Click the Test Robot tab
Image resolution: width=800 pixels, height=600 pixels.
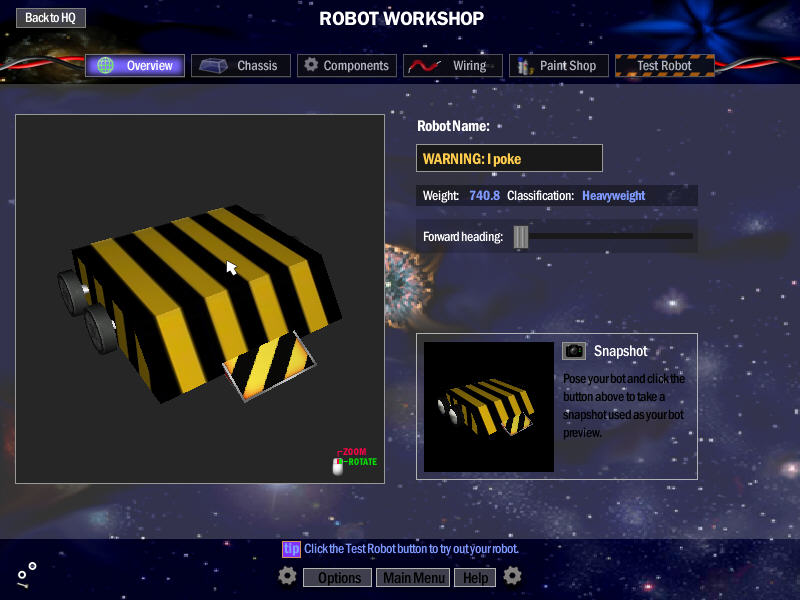665,65
